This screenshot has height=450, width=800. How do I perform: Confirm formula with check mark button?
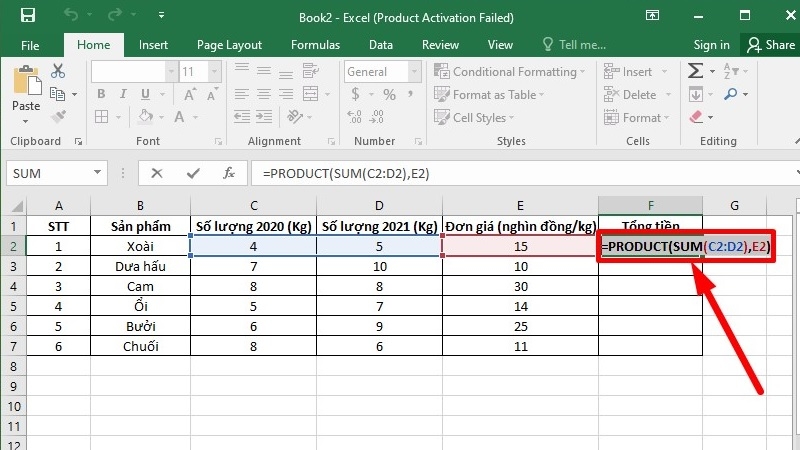coord(193,173)
